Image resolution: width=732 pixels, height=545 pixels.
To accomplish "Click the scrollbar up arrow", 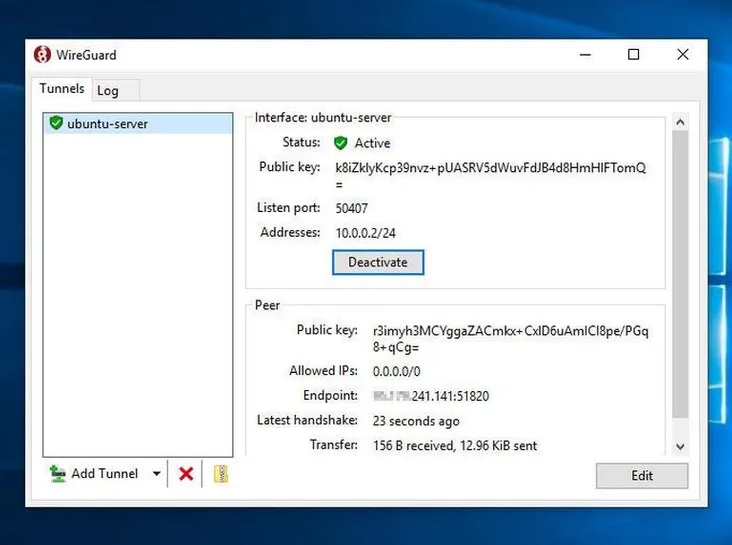I will pos(680,122).
